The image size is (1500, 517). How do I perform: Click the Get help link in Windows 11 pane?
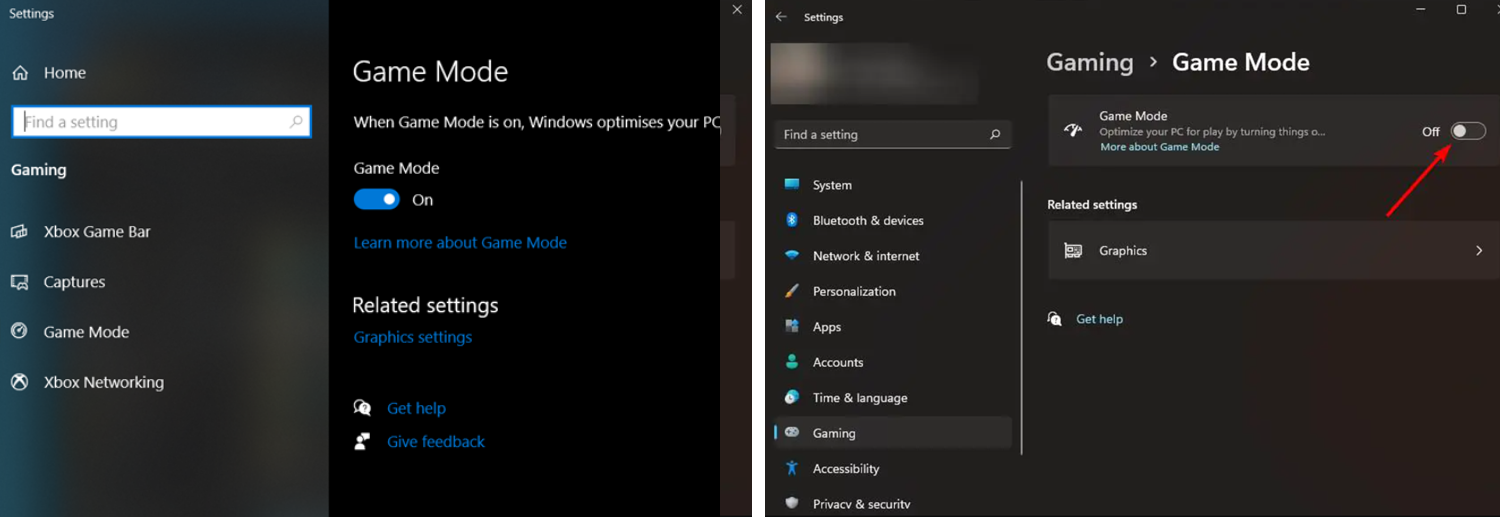point(1099,319)
